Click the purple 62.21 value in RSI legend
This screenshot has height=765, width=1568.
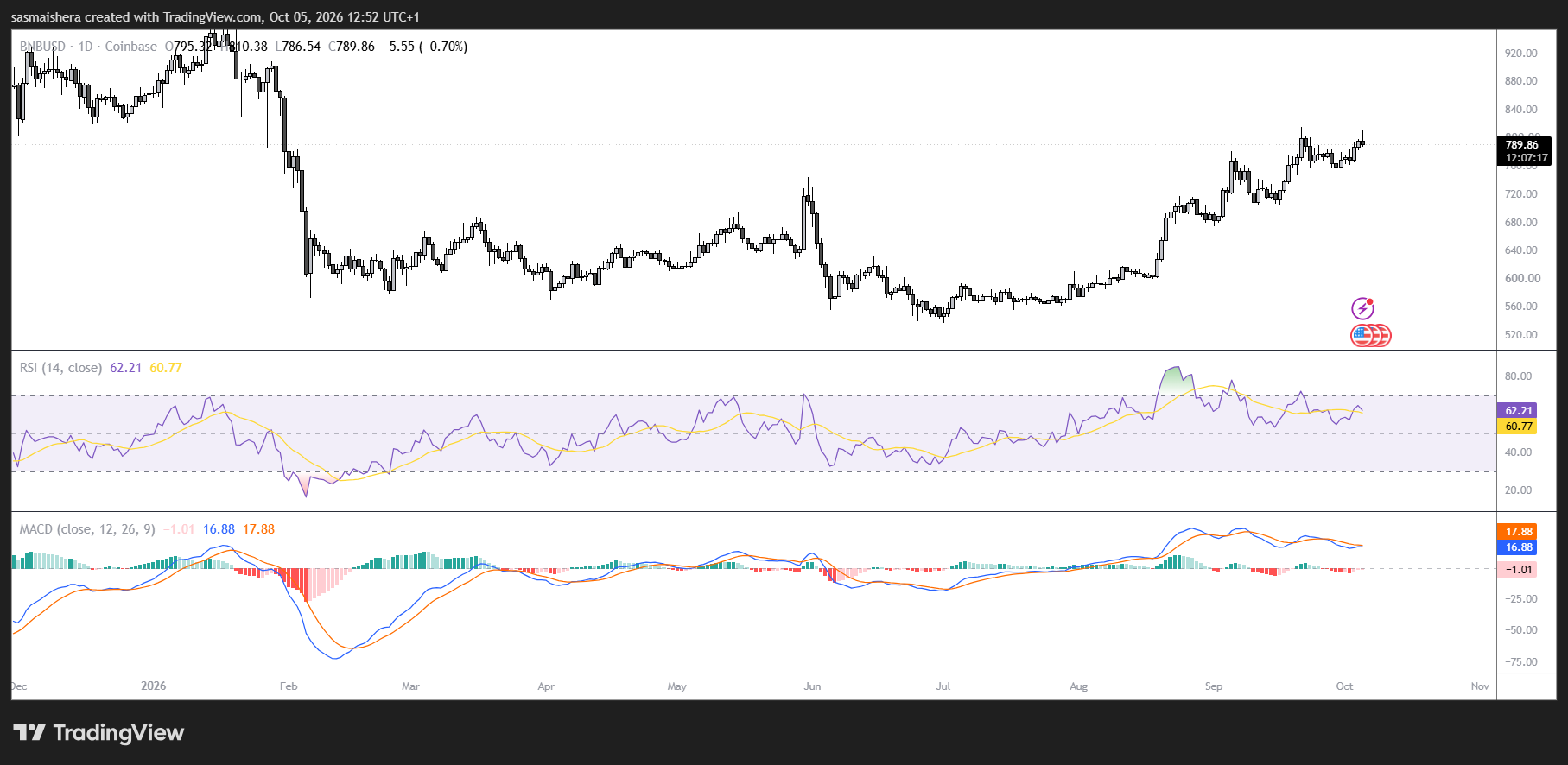126,368
